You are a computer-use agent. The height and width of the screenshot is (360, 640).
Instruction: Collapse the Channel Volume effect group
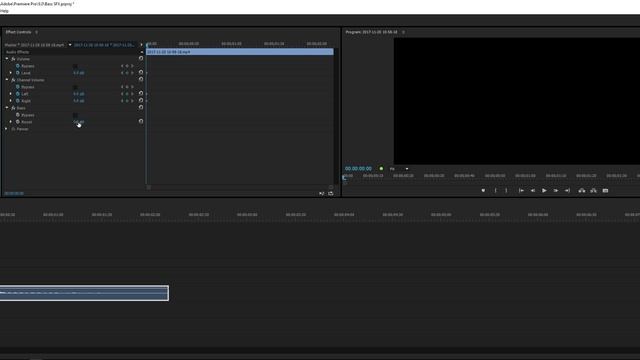coord(7,80)
